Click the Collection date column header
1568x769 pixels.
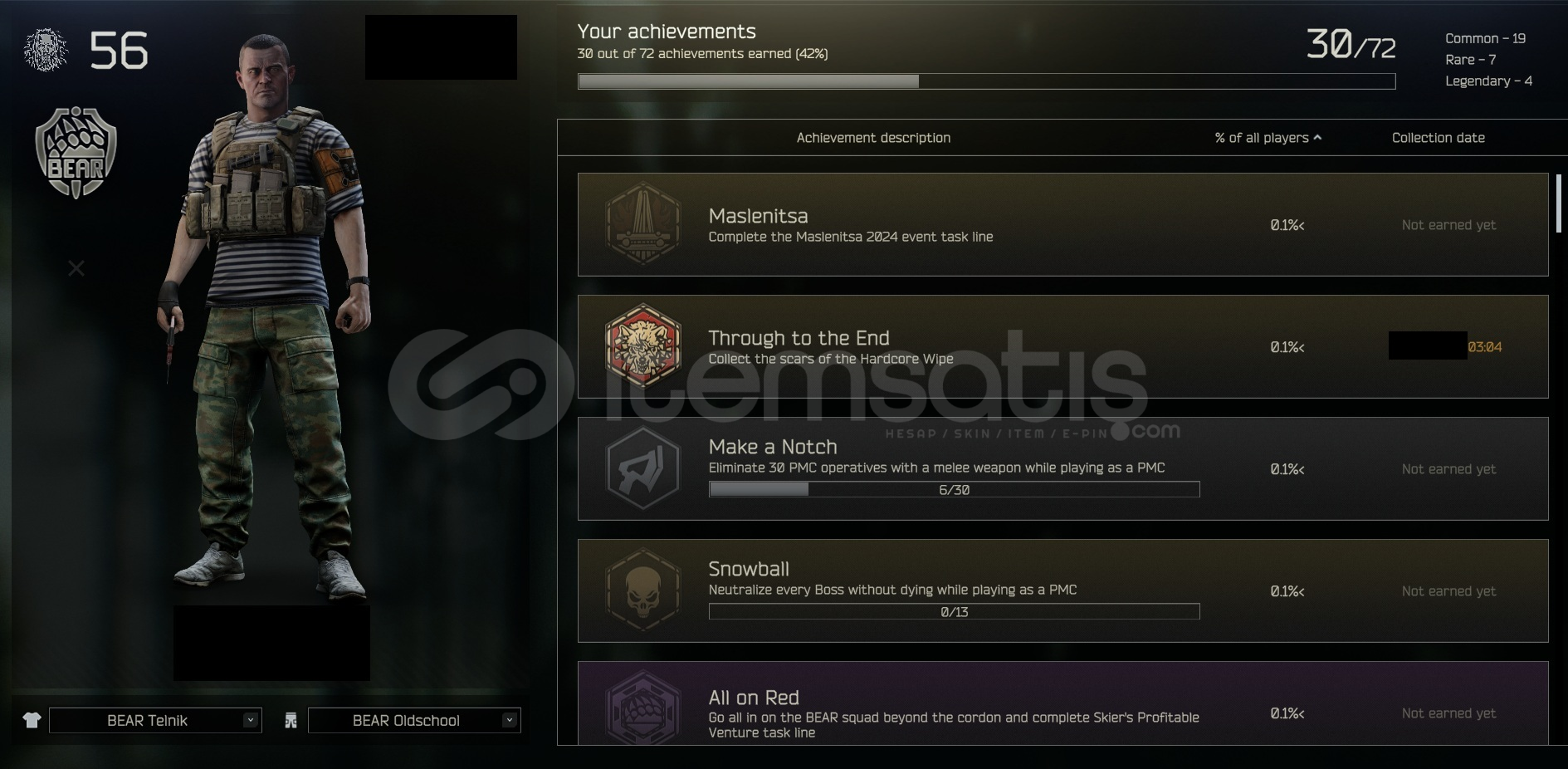point(1439,138)
